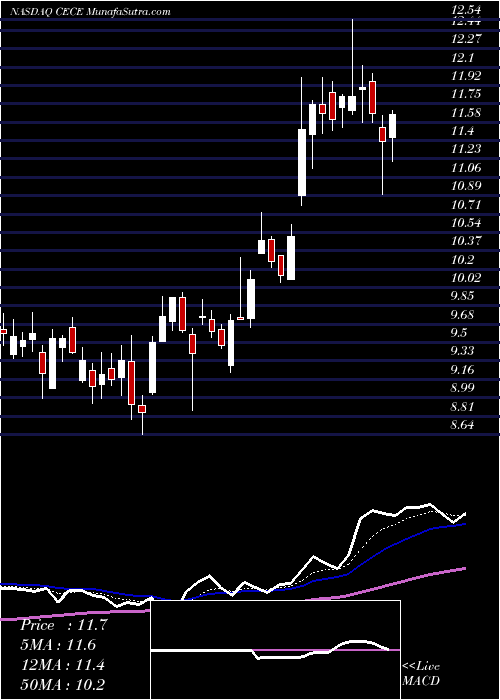Select the 9.68 price axis label
The height and width of the screenshot is (700, 500).
462,315
